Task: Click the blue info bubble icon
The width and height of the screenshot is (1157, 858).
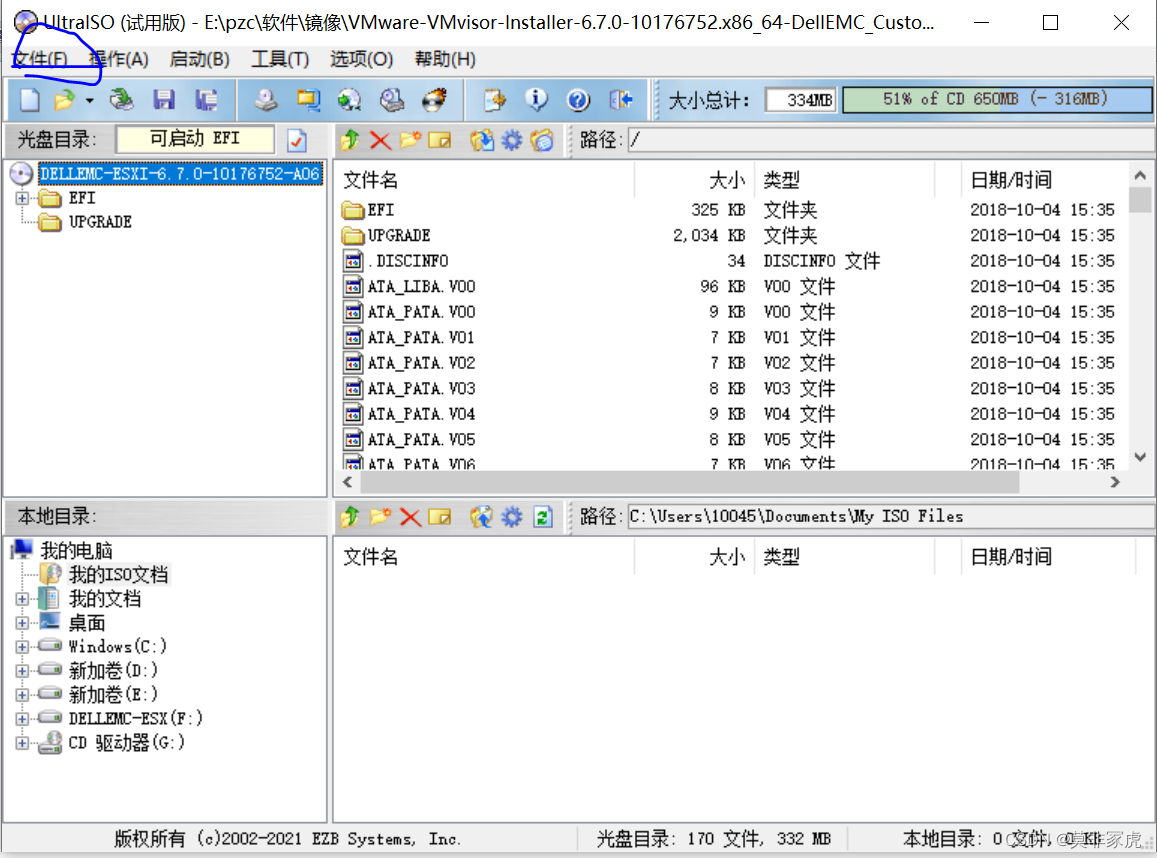Action: click(536, 100)
